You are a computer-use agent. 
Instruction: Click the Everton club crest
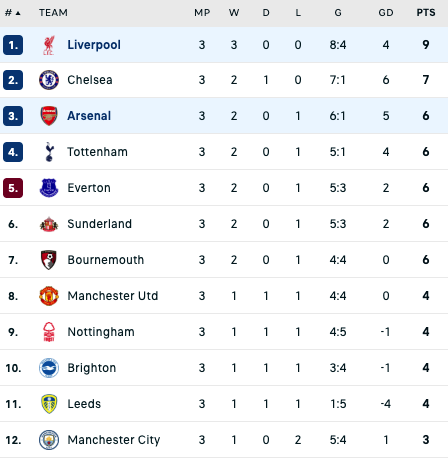tap(49, 188)
